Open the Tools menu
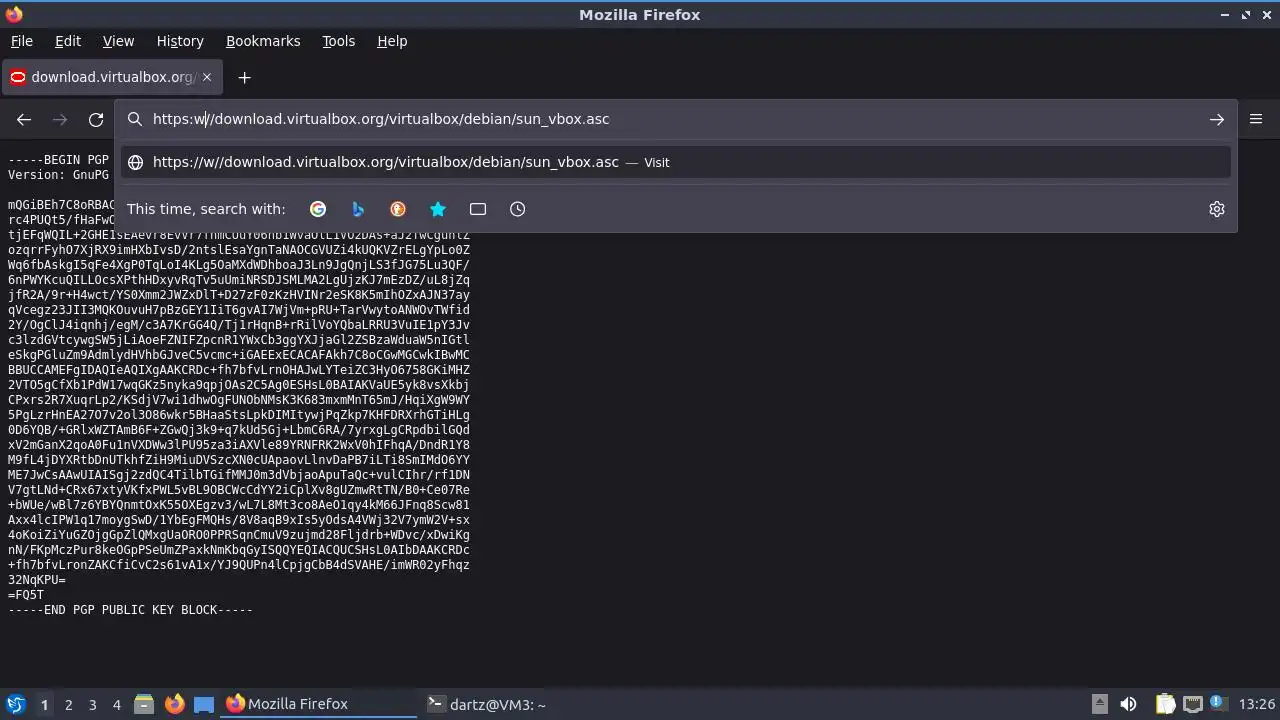The height and width of the screenshot is (720, 1280). coord(338,41)
